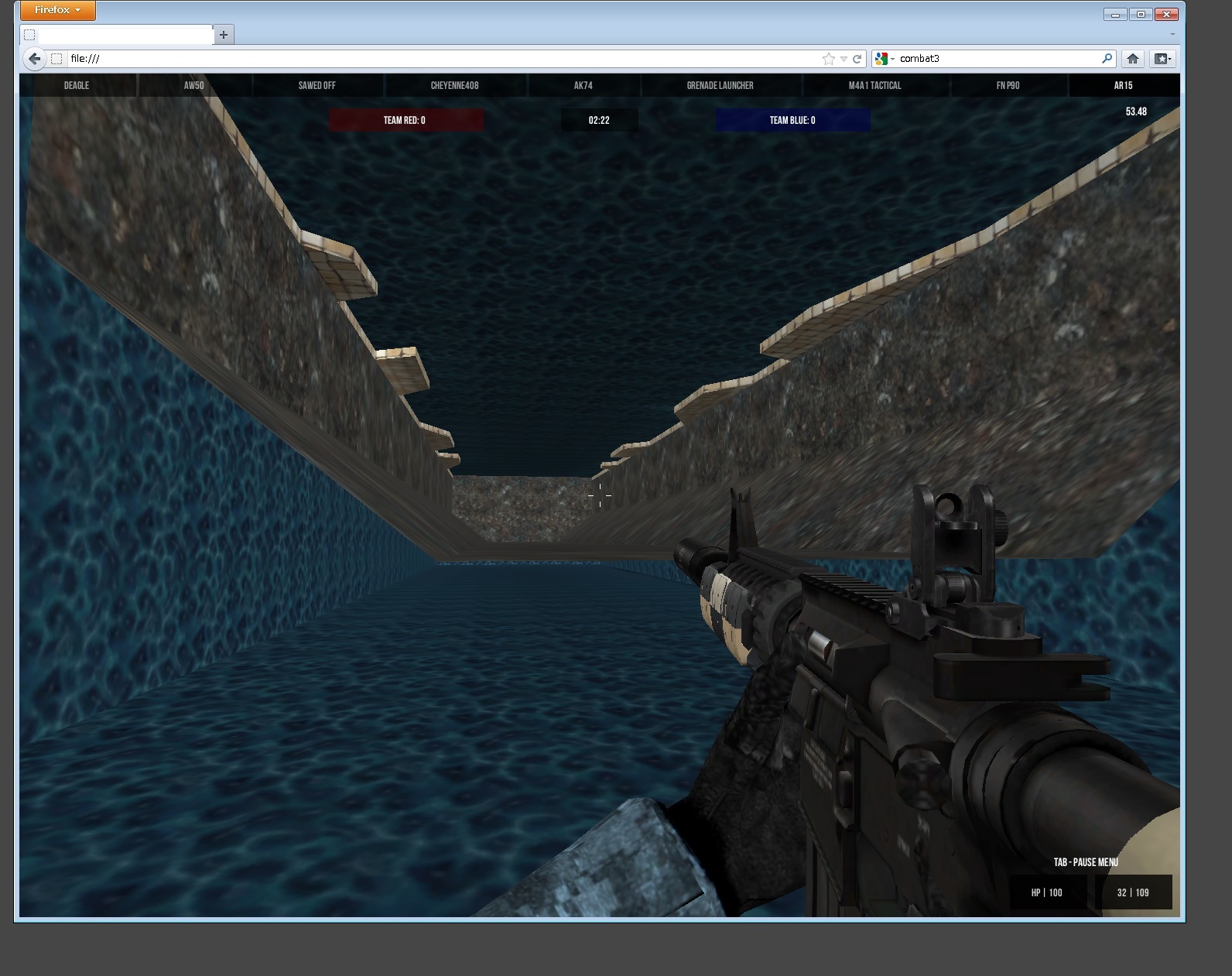Viewport: 1232px width, 976px height.
Task: Bookmark this page with star icon
Action: 829,59
